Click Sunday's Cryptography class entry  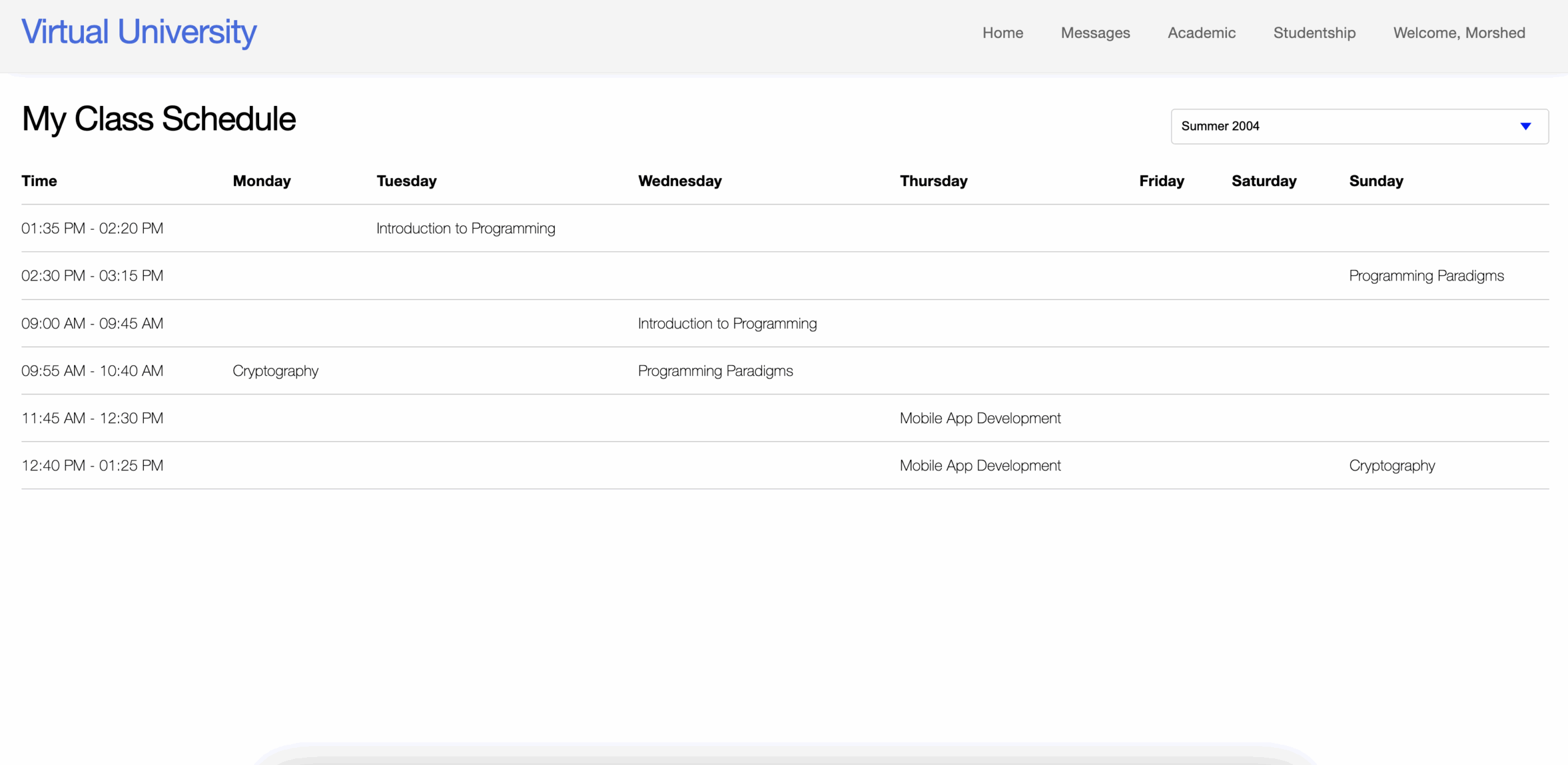coord(1392,465)
